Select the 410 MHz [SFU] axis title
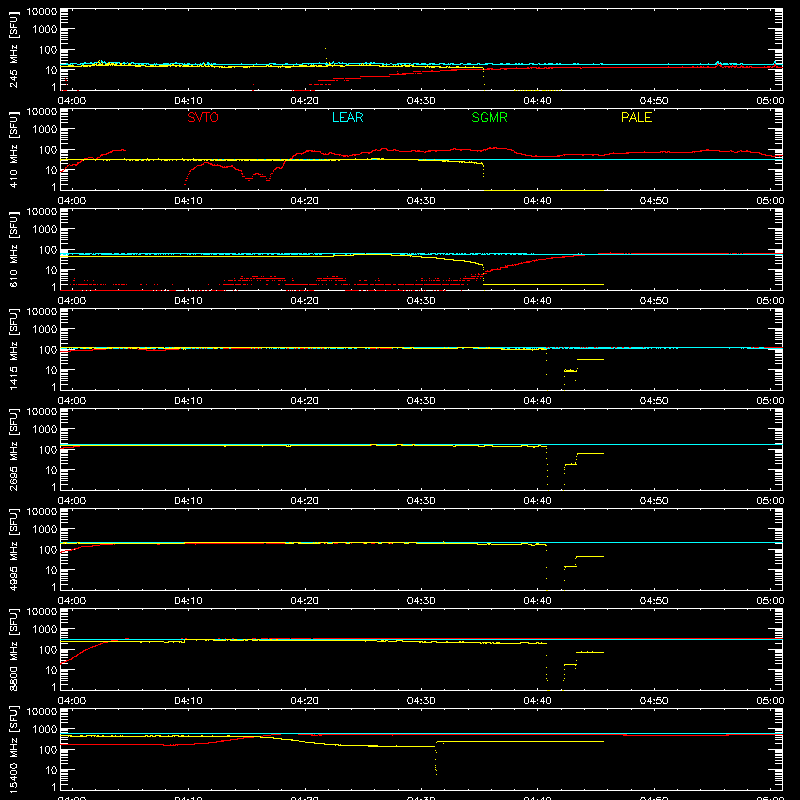This screenshot has width=800, height=800. coord(13,149)
